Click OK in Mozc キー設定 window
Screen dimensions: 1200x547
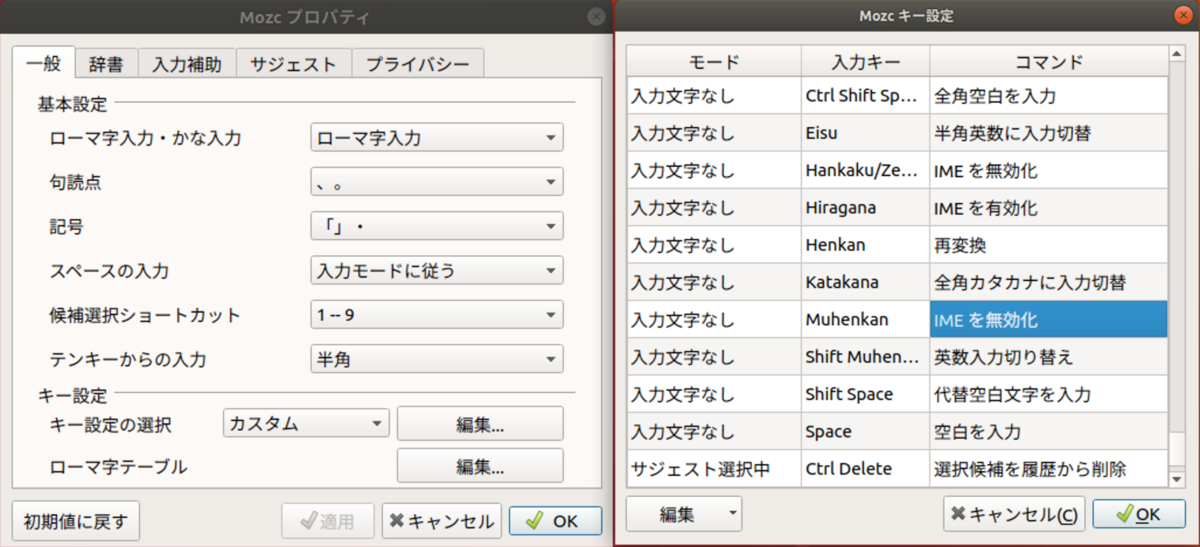click(x=1138, y=514)
